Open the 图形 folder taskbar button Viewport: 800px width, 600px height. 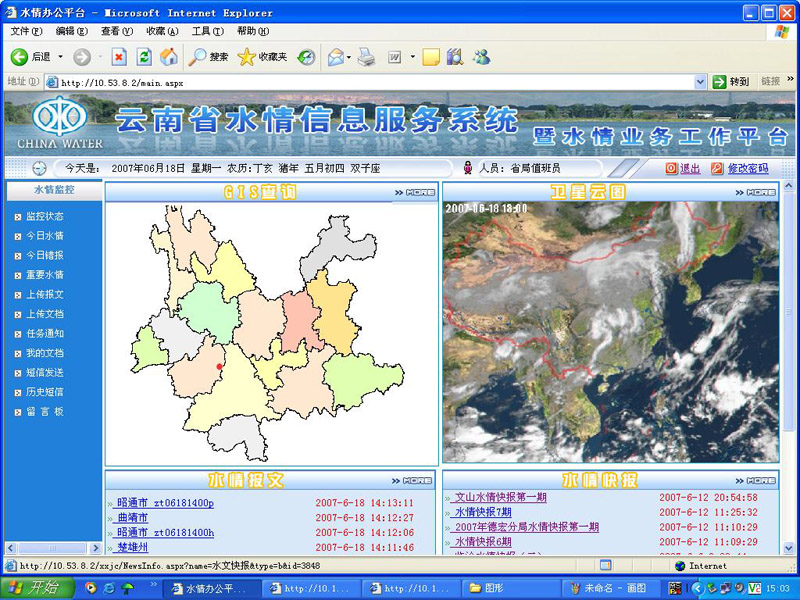click(512, 588)
